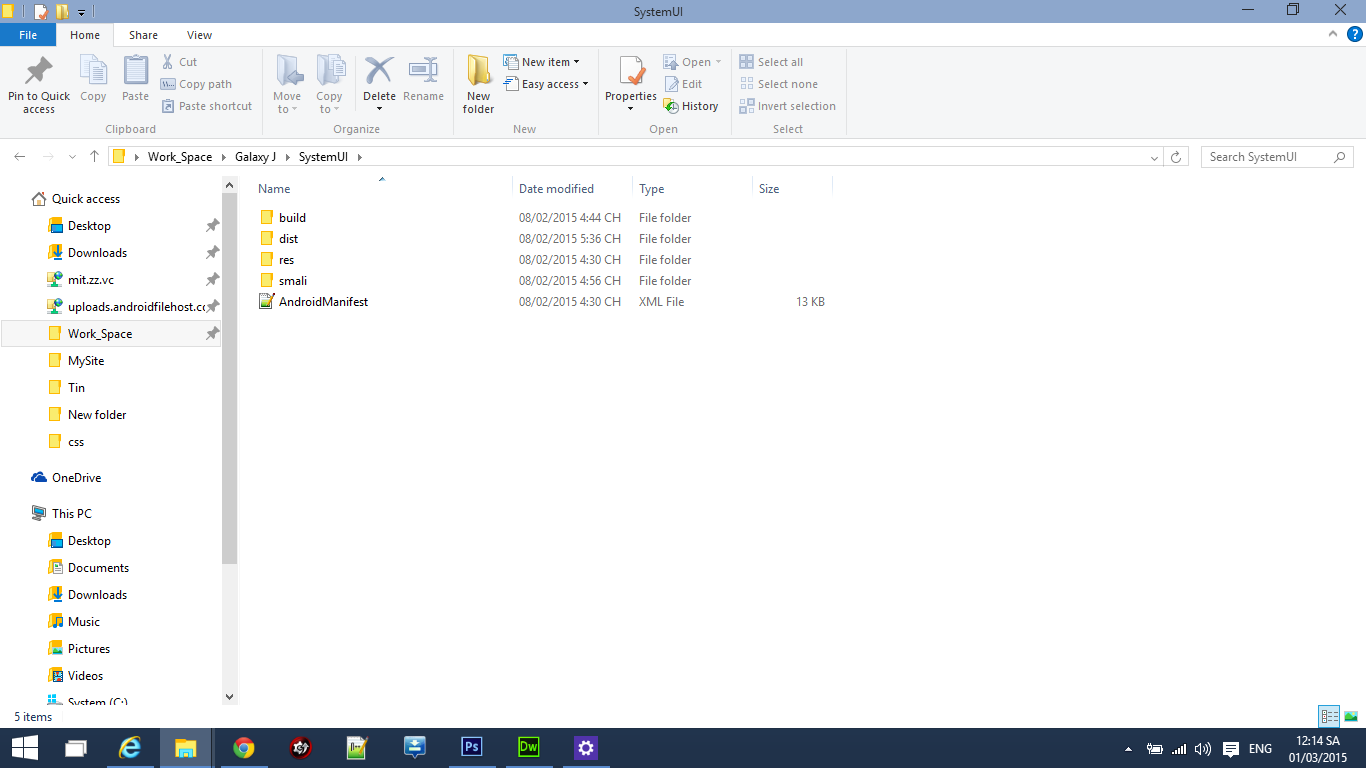
Task: Open the Open button dropdown arrow
Action: click(718, 62)
